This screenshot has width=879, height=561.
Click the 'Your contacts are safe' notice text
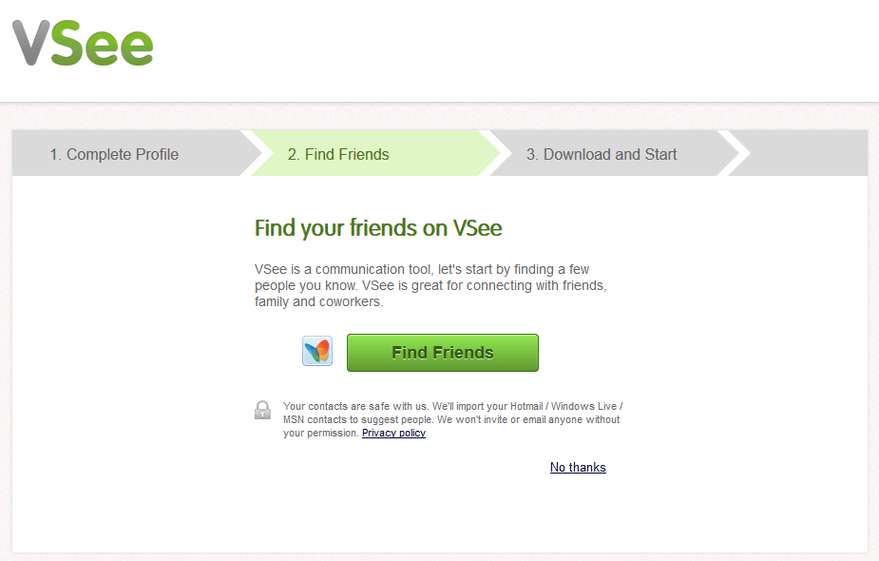coord(452,419)
